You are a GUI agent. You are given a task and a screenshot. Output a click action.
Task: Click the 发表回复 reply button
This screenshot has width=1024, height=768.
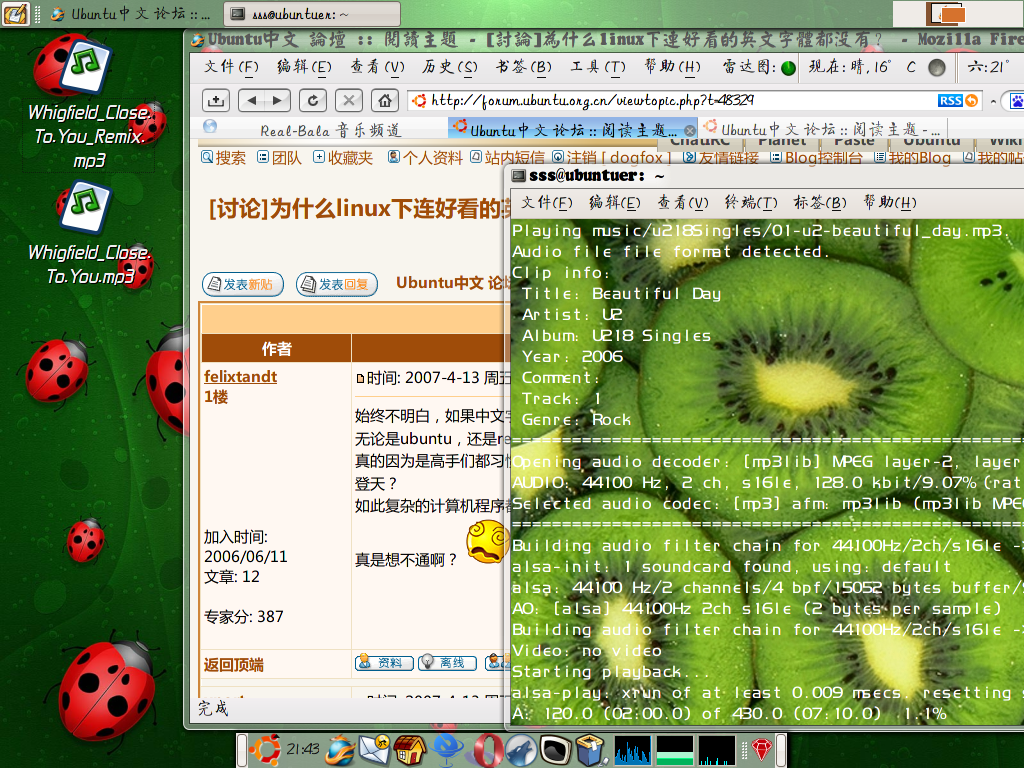[x=336, y=285]
